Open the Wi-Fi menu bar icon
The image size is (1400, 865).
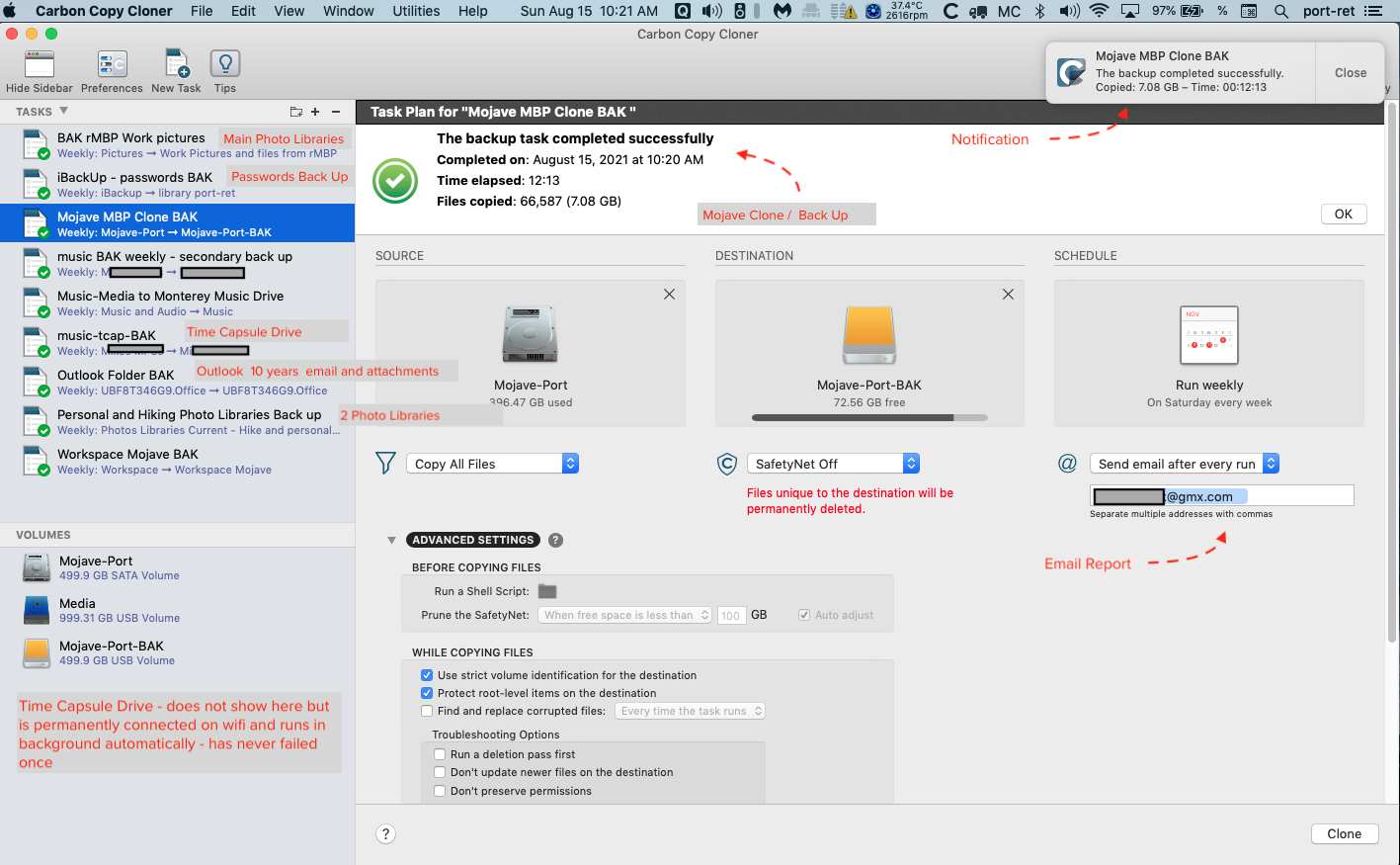point(1099,11)
